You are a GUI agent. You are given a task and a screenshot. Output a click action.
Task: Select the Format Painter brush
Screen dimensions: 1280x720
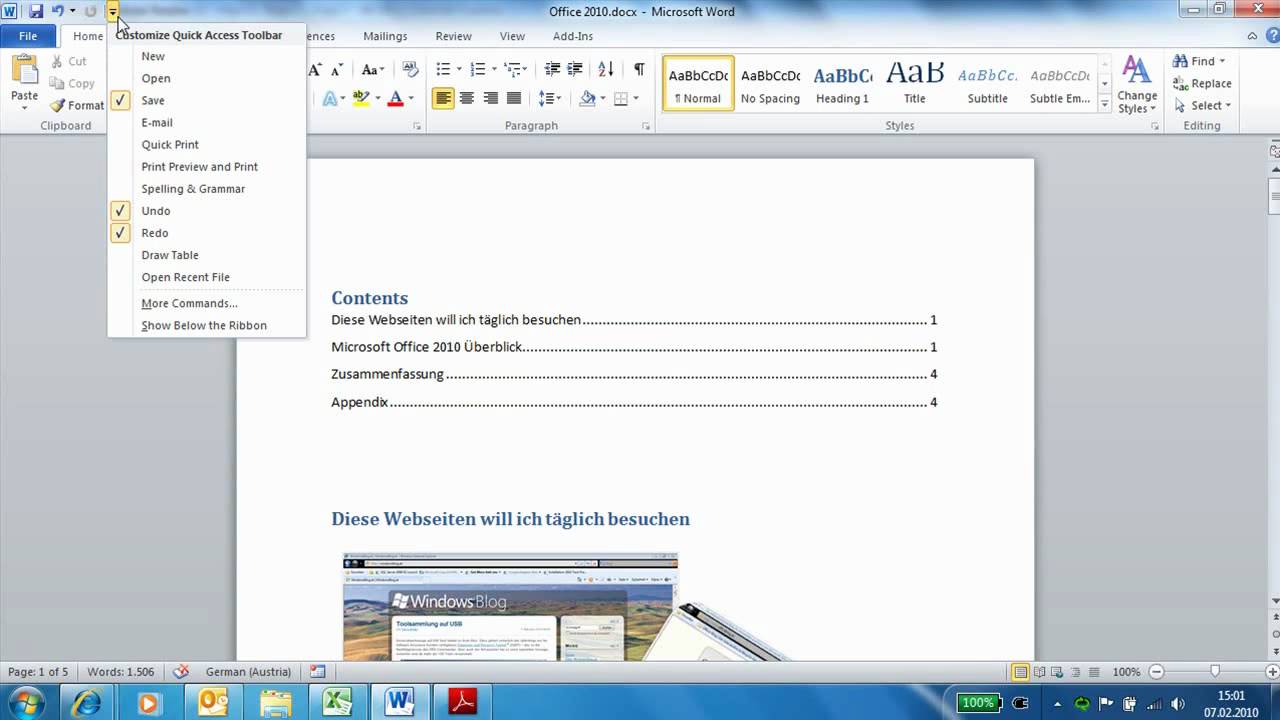coord(58,106)
